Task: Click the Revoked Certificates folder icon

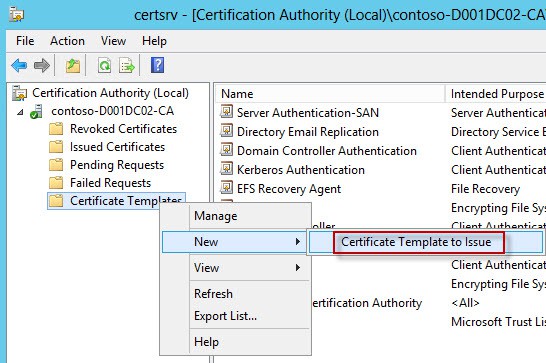Action: coord(56,129)
